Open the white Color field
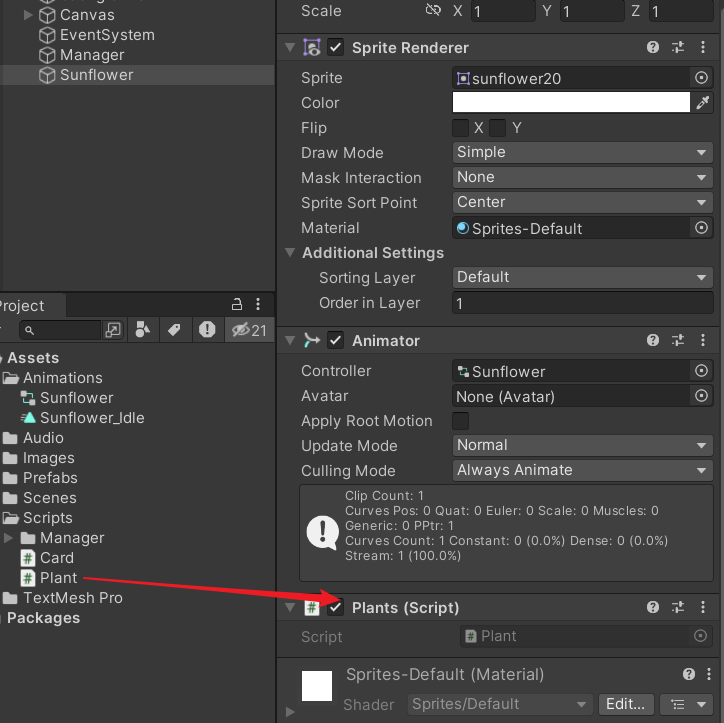The image size is (724, 723). click(571, 102)
